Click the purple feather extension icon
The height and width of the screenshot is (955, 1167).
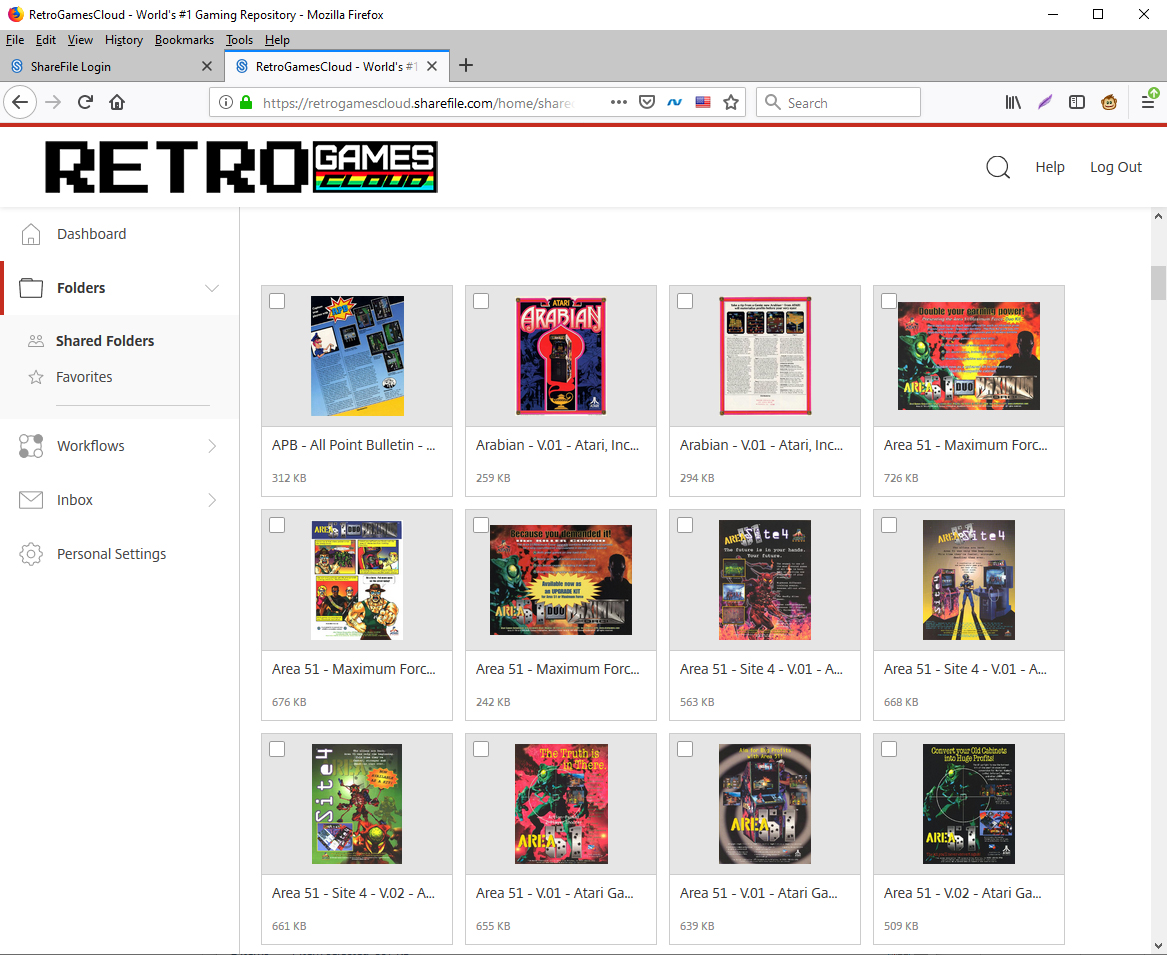pos(1045,103)
